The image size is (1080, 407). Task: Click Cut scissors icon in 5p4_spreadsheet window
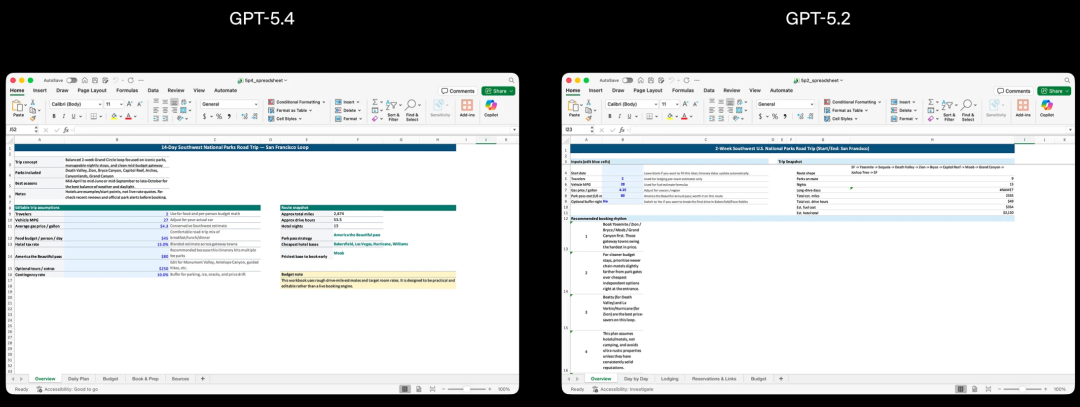tap(32, 103)
